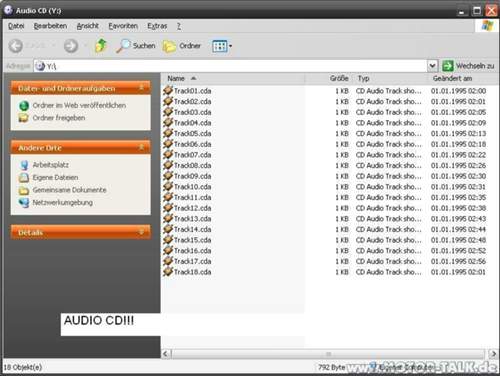This screenshot has height=376, width=500.
Task: Open Gemeinsame Dokumente link
Action: (x=69, y=190)
